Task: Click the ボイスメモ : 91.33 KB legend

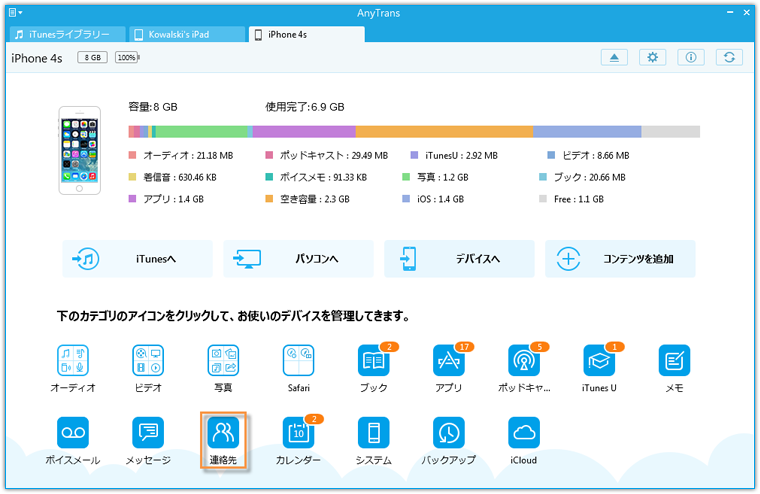Action: (316, 177)
